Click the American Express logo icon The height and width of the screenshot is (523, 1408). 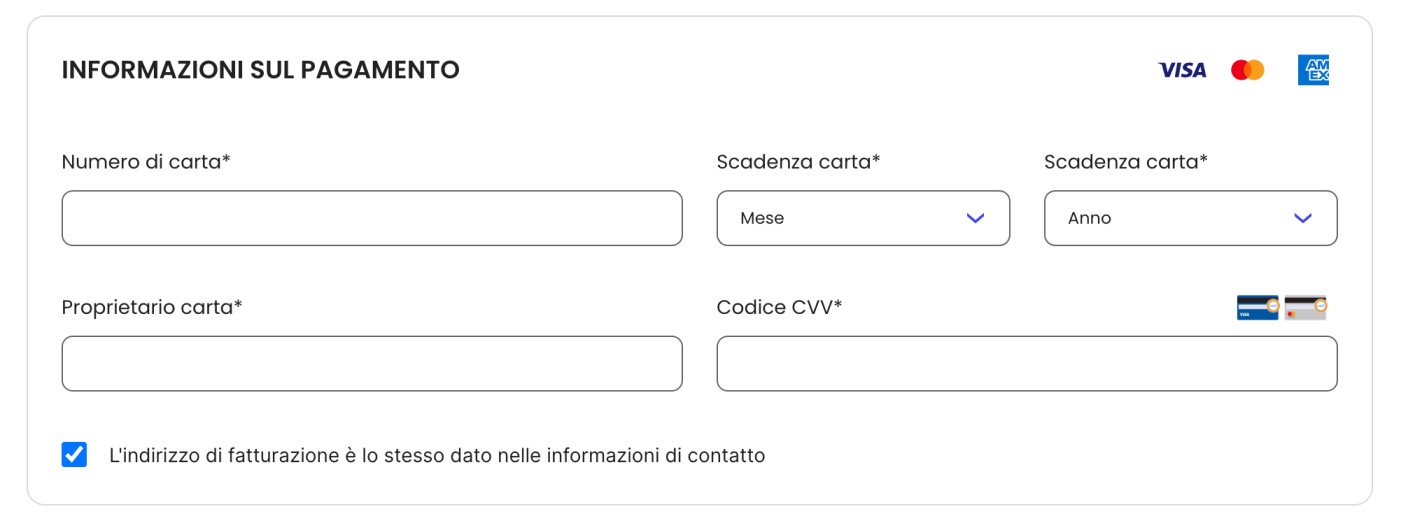(x=1313, y=70)
